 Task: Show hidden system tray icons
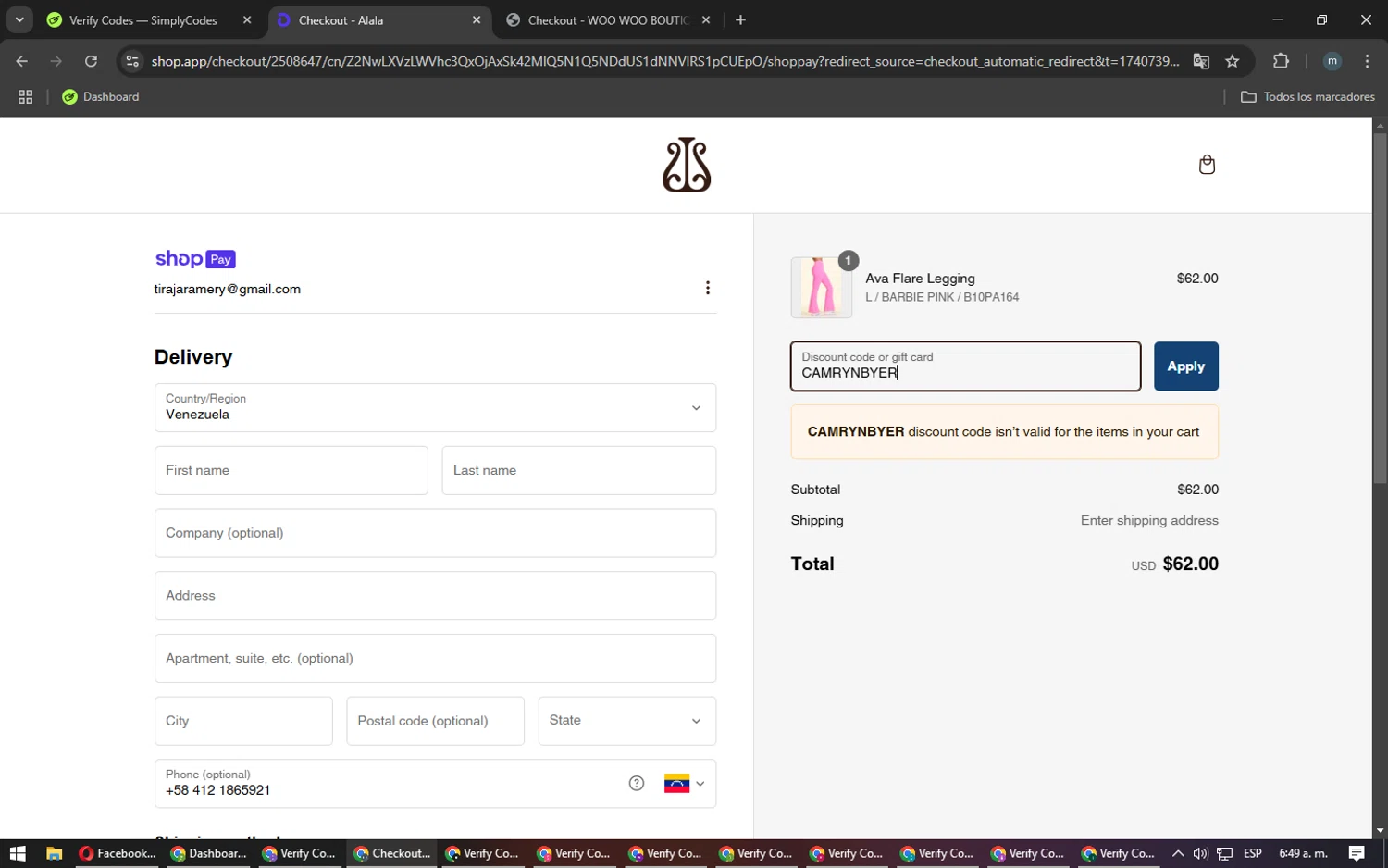(1177, 853)
